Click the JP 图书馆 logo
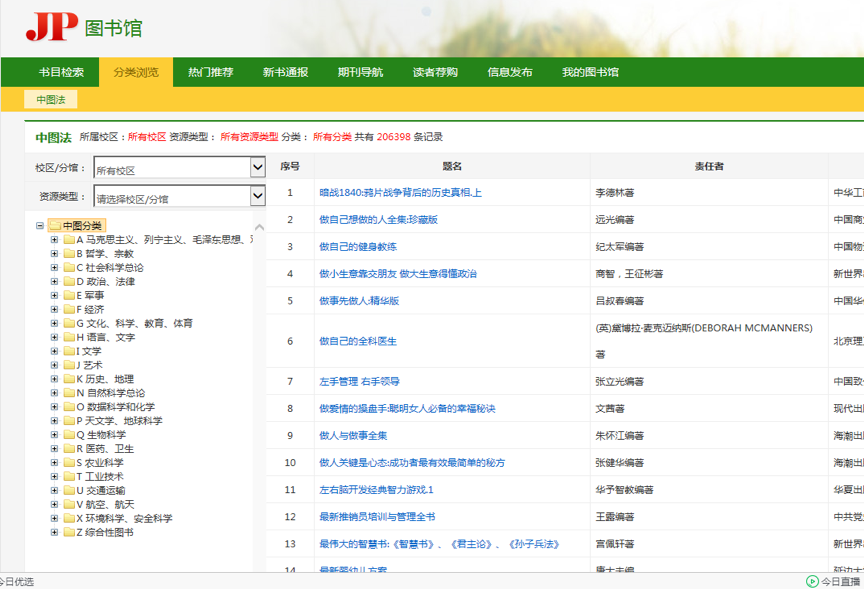 coord(84,27)
